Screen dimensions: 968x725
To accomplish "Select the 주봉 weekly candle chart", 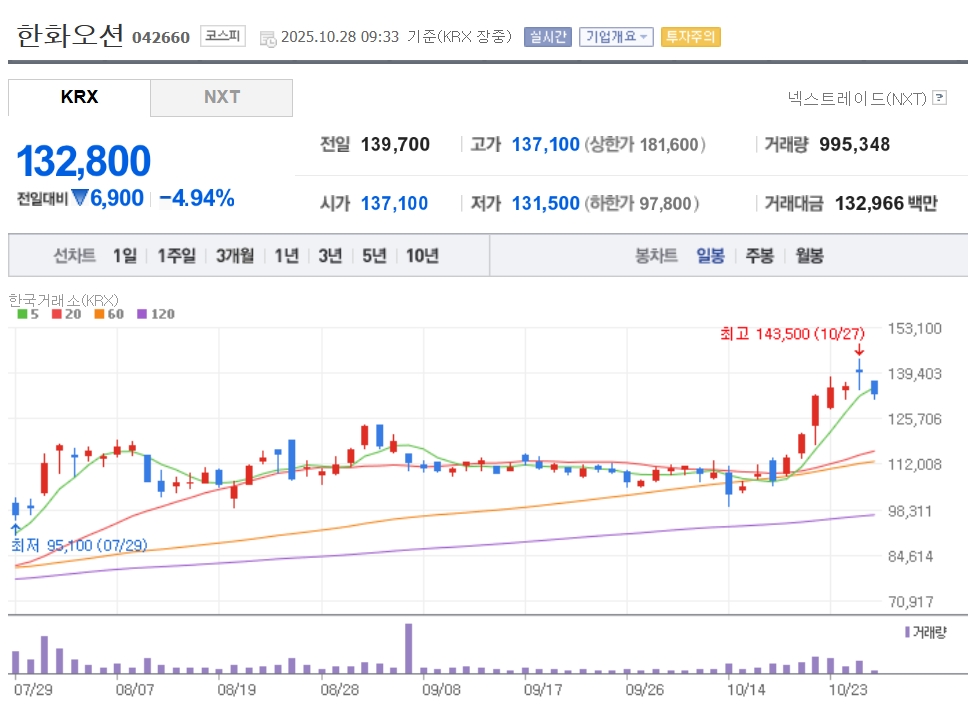I will [x=759, y=255].
